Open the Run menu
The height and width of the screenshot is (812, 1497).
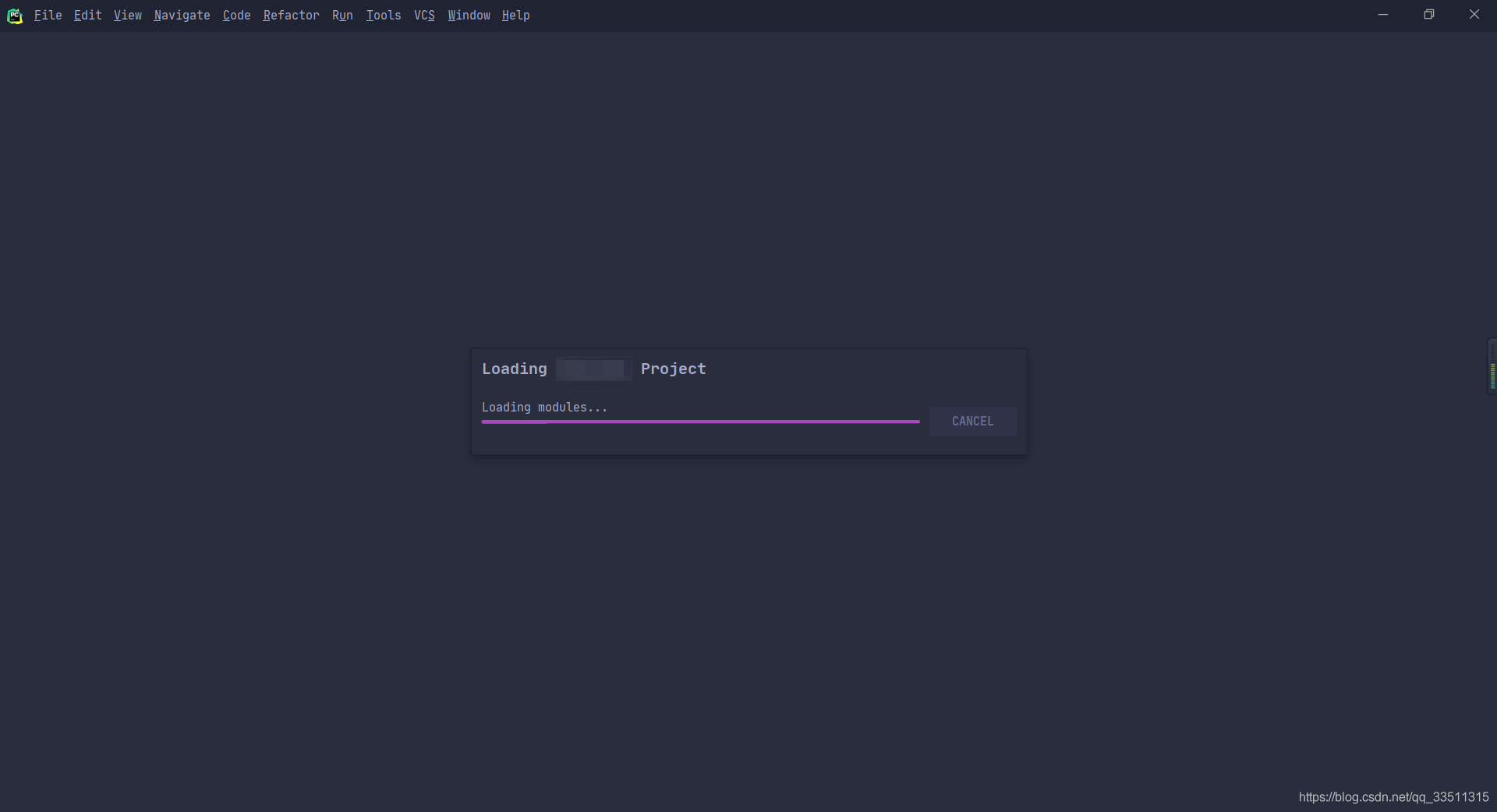coord(342,16)
